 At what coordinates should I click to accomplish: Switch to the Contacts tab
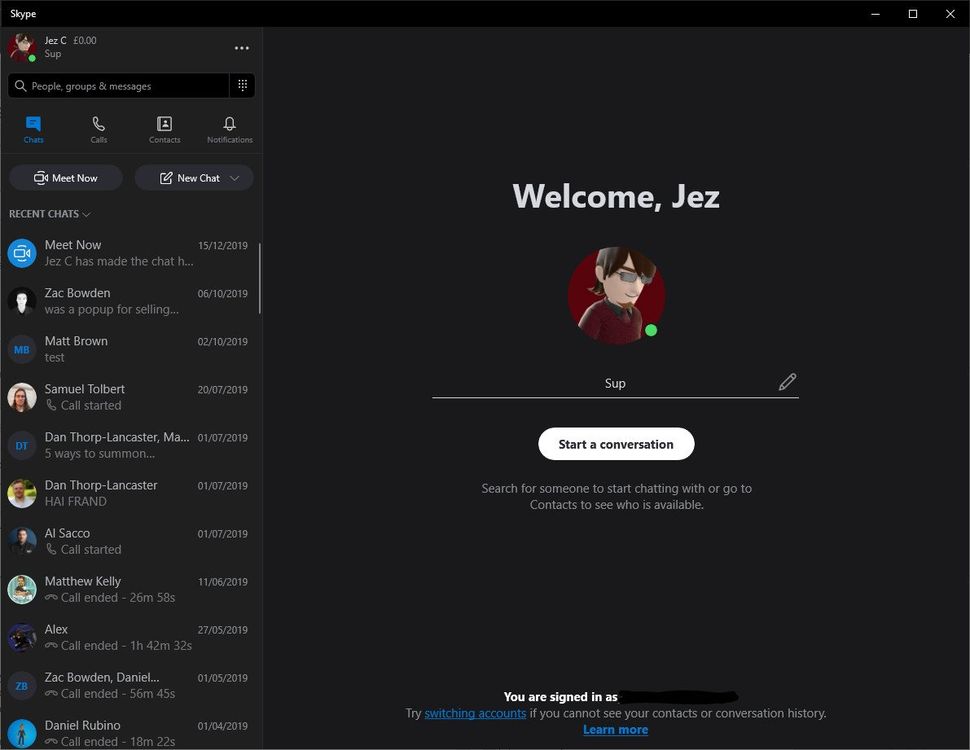[x=164, y=128]
